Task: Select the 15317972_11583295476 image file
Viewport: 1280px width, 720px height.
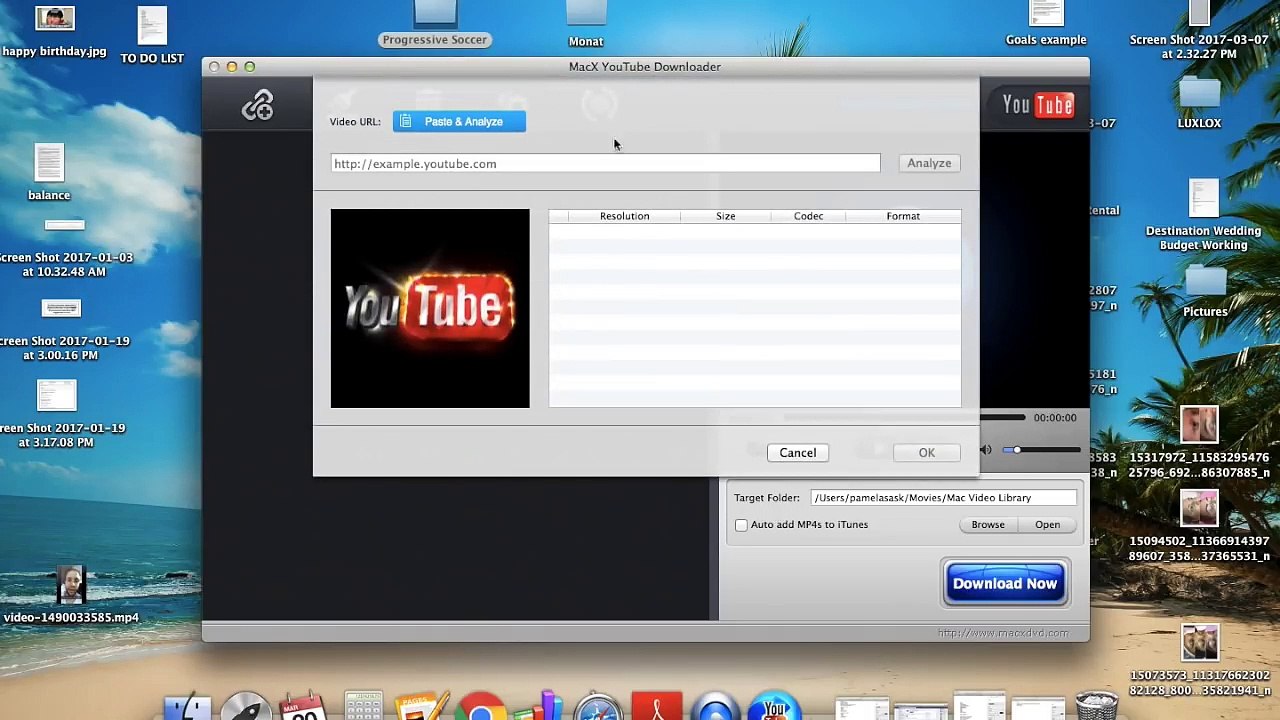Action: (x=1199, y=442)
